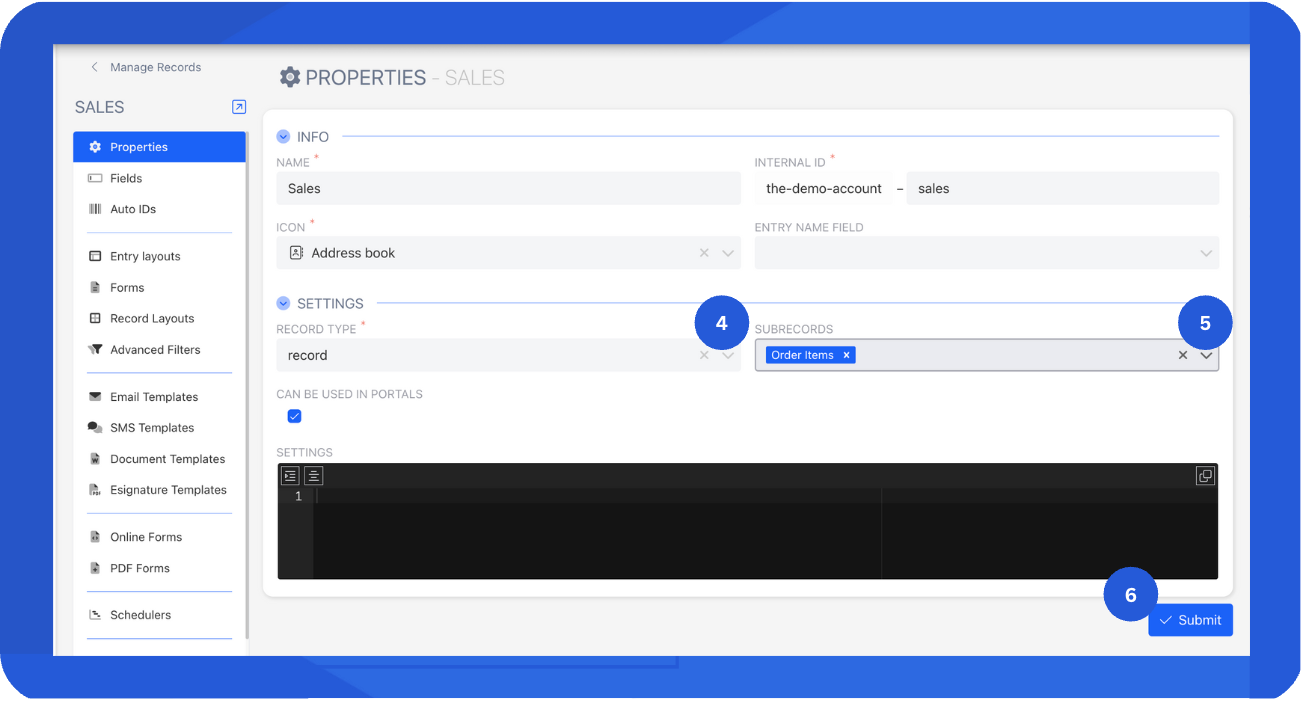Go back to Manage Records
Screen dimensions: 1304x704
pos(146,67)
